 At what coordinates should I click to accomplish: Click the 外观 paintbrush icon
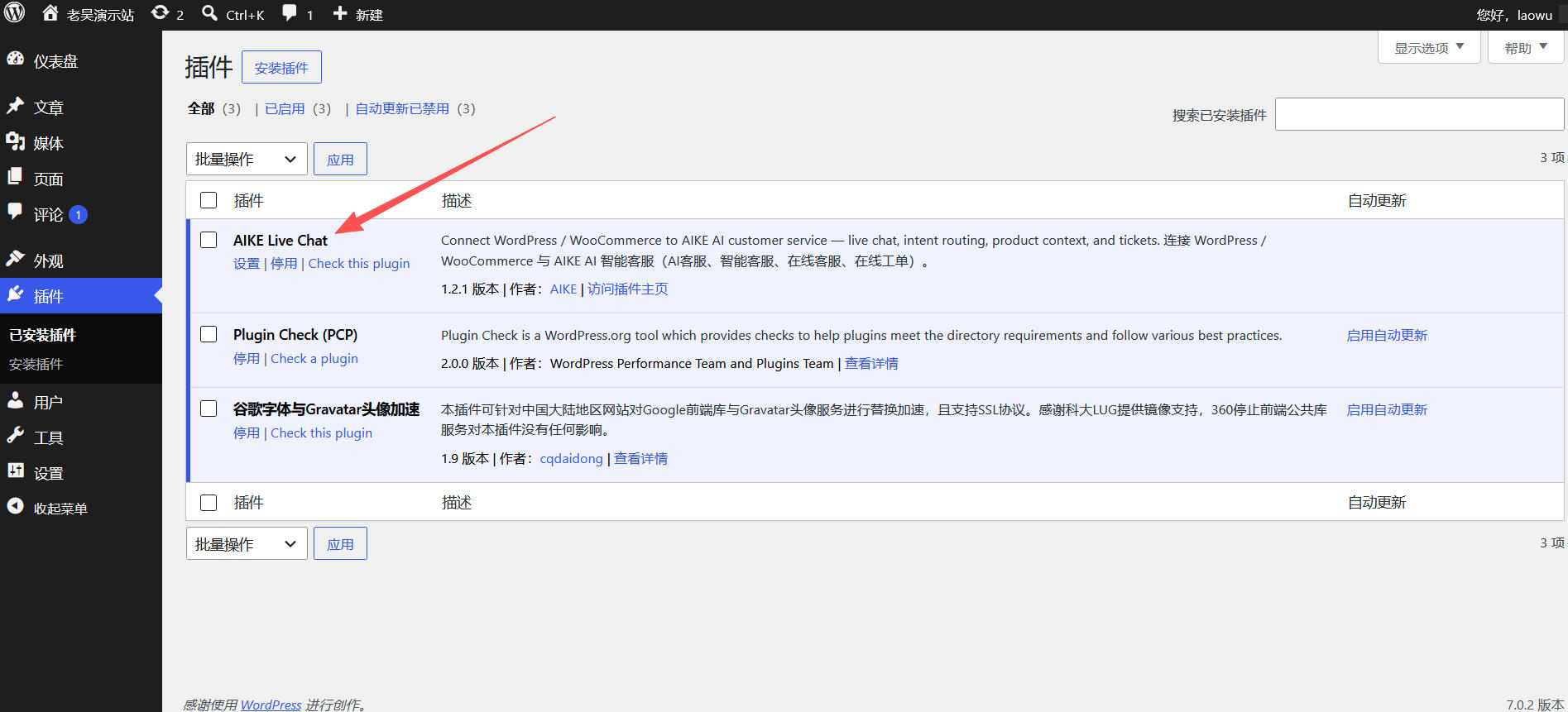(x=16, y=259)
